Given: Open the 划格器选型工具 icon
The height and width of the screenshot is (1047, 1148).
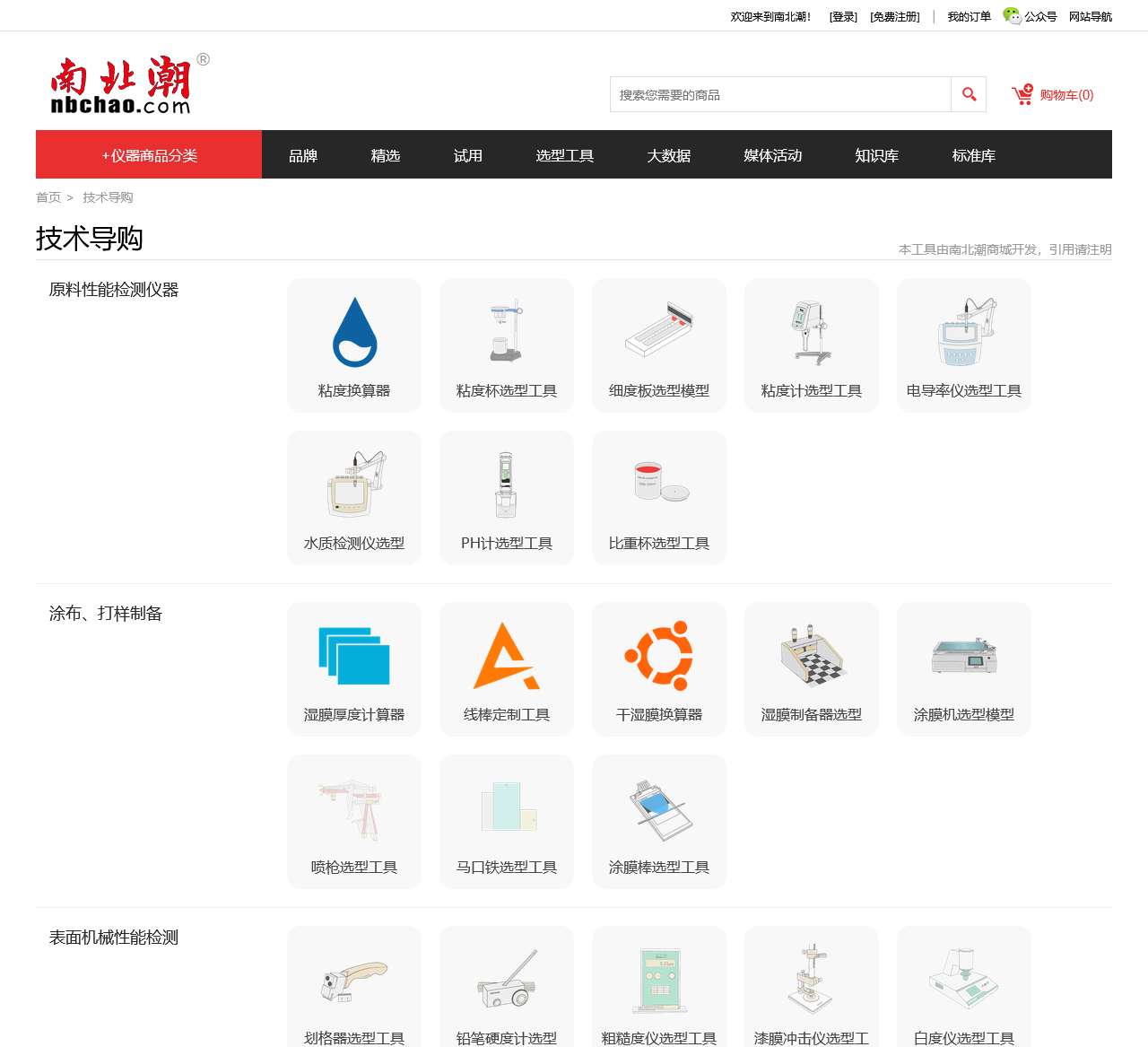Looking at the screenshot, I should pyautogui.click(x=354, y=982).
